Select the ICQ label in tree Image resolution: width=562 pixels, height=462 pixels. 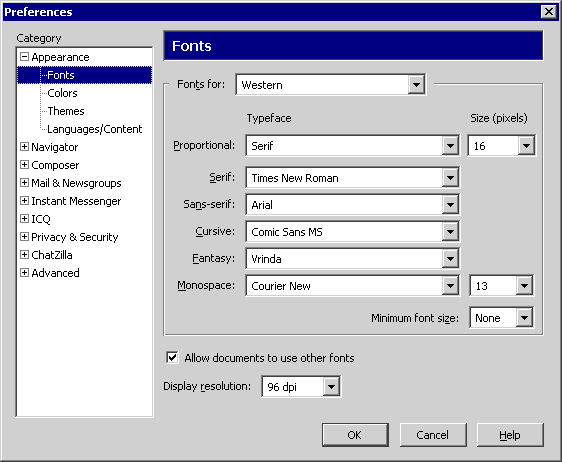(x=41, y=219)
